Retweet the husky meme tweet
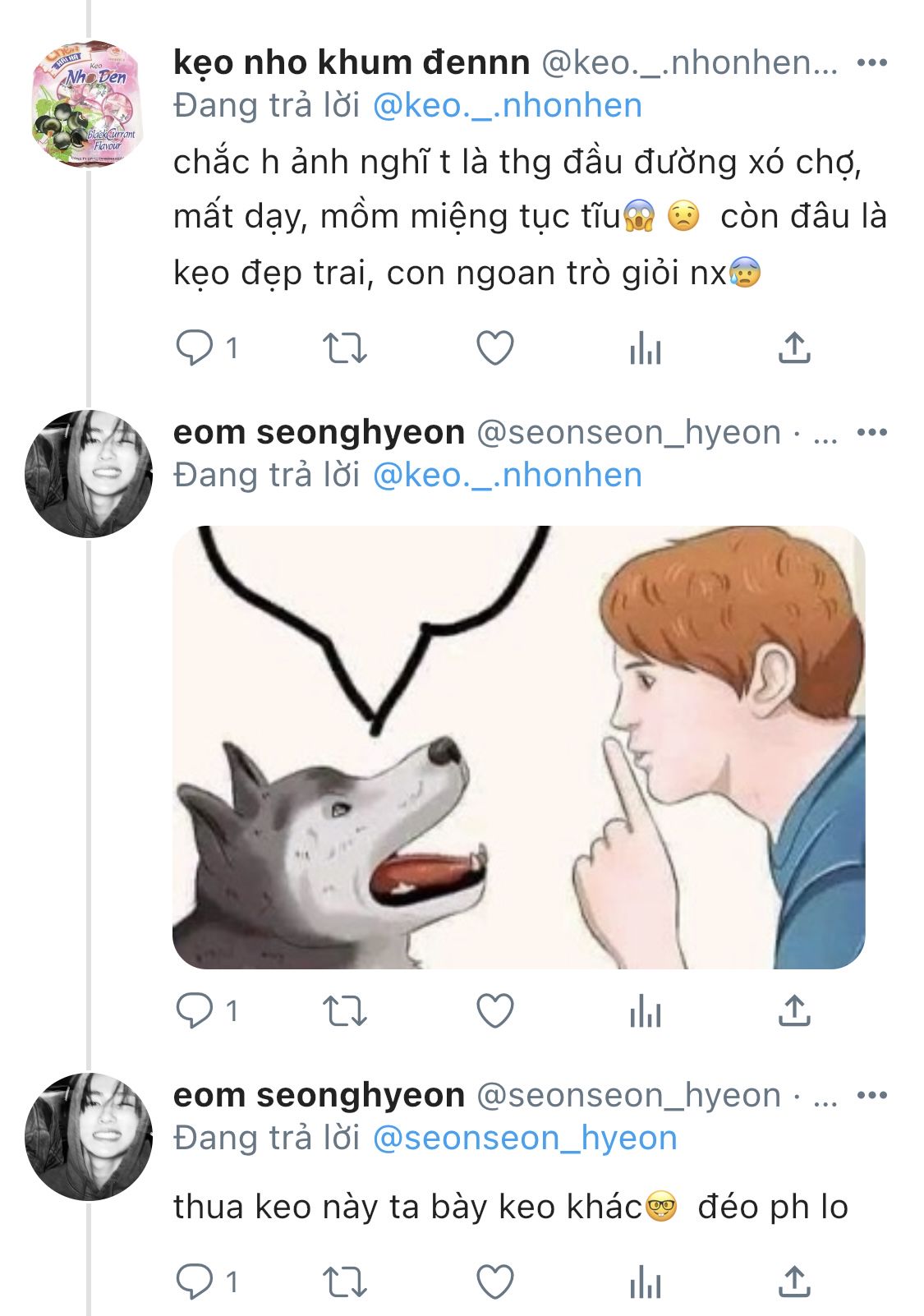 [344, 1010]
